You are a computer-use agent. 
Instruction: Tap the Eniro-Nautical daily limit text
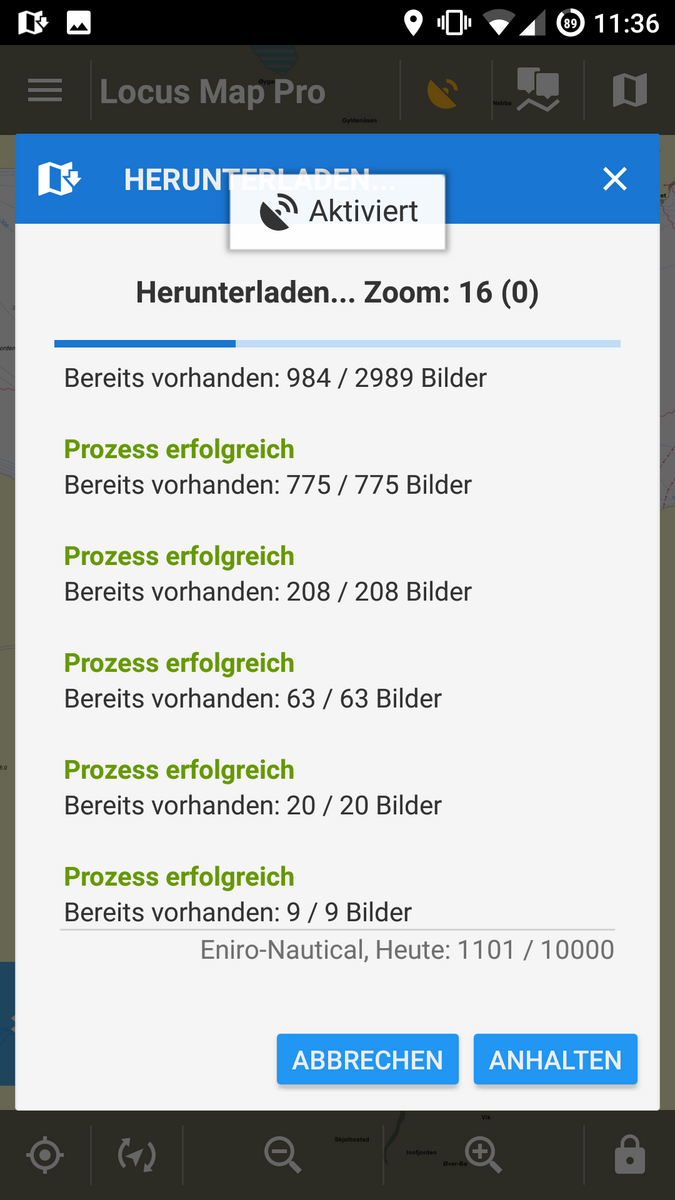point(407,949)
